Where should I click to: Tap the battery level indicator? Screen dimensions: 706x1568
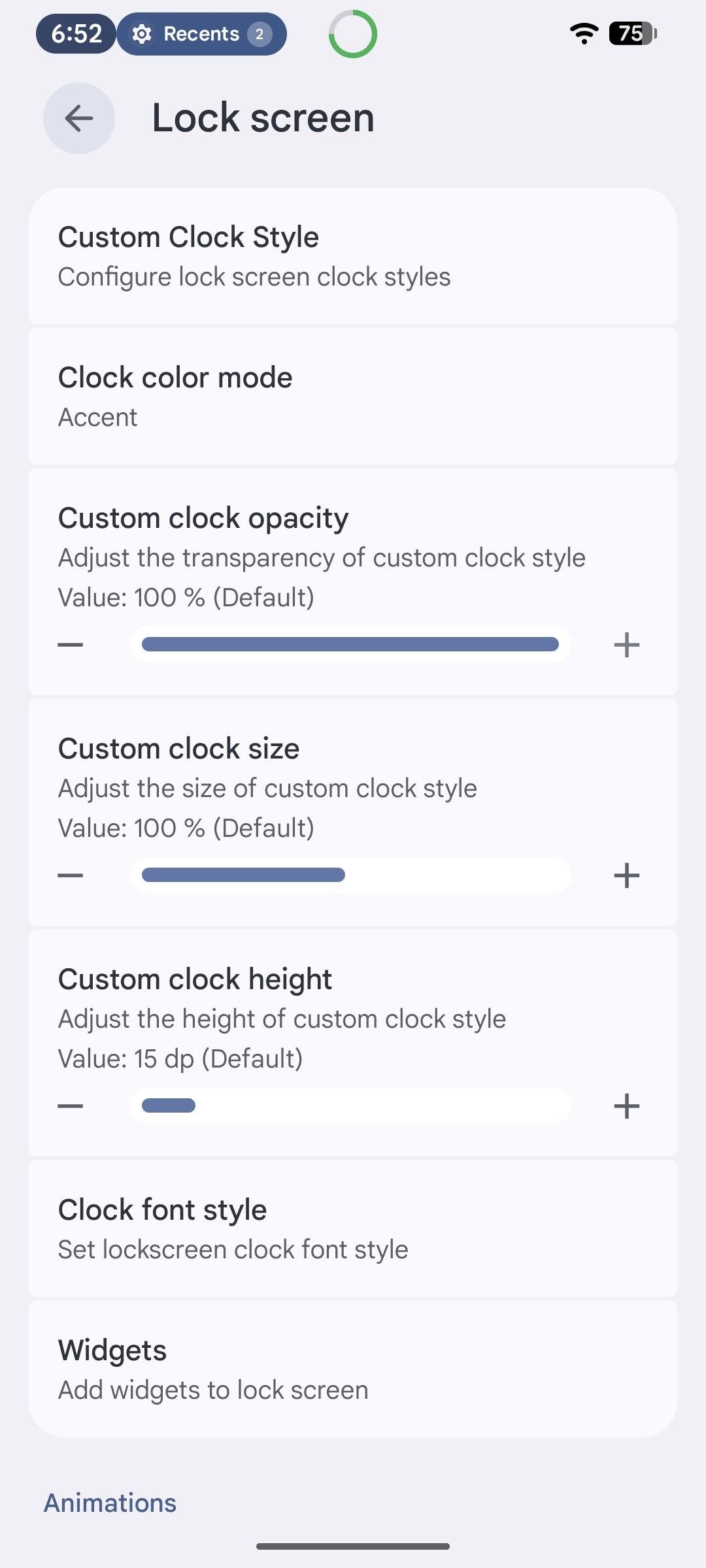(632, 33)
